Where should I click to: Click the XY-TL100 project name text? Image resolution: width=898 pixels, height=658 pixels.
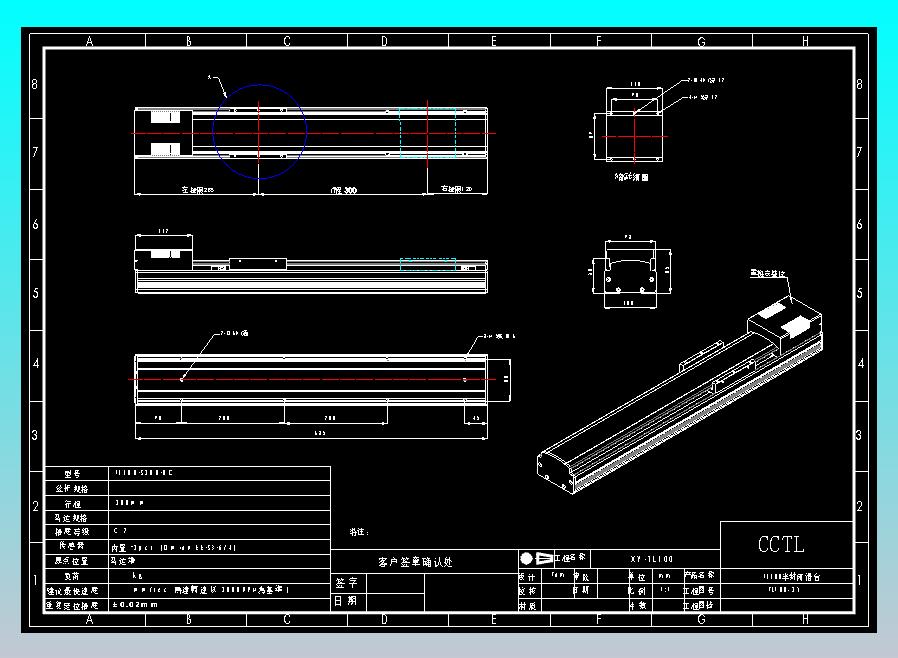point(652,559)
